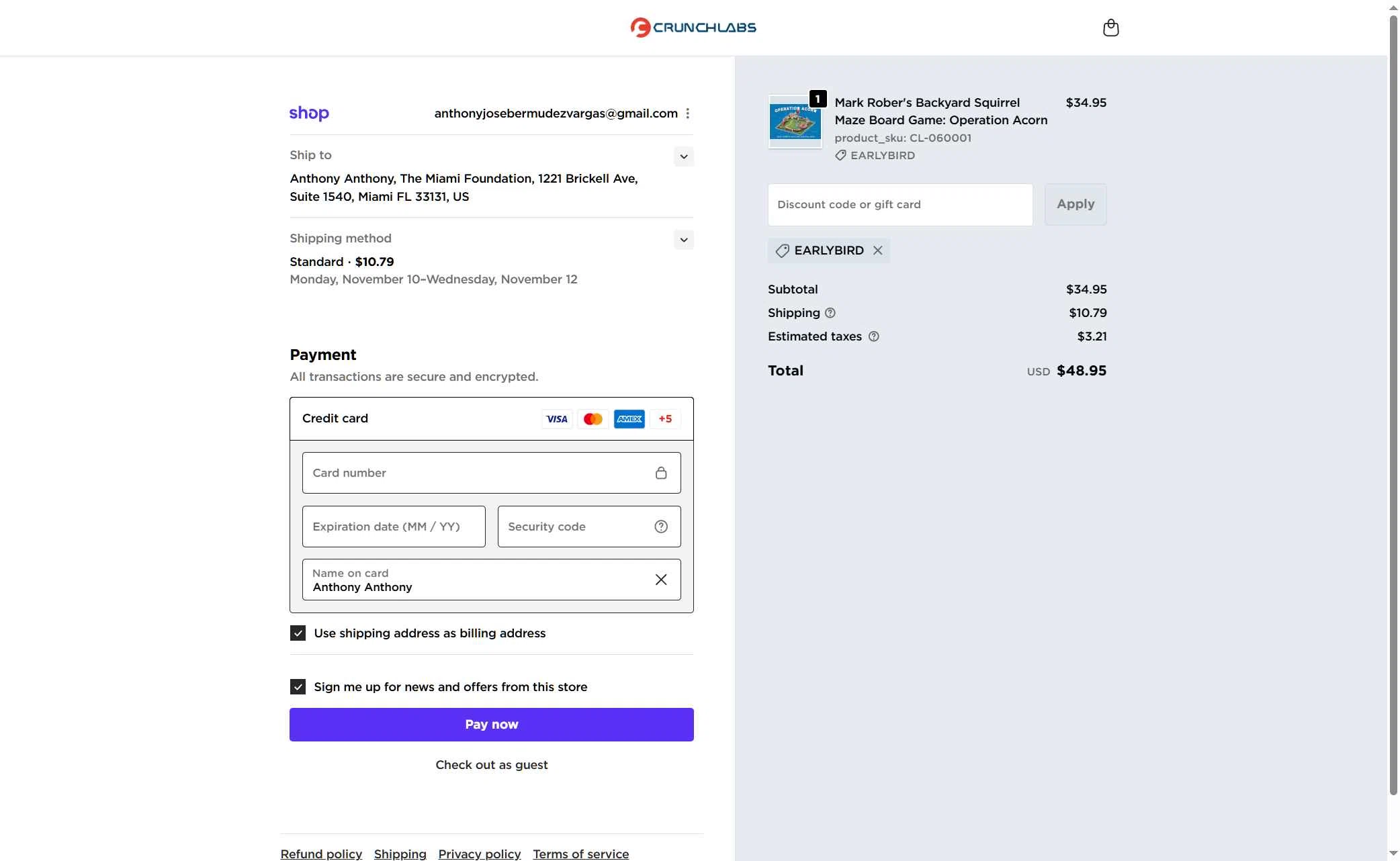Screen dimensions: 1400x861
Task: Click the security code help icon
Action: pos(661,526)
